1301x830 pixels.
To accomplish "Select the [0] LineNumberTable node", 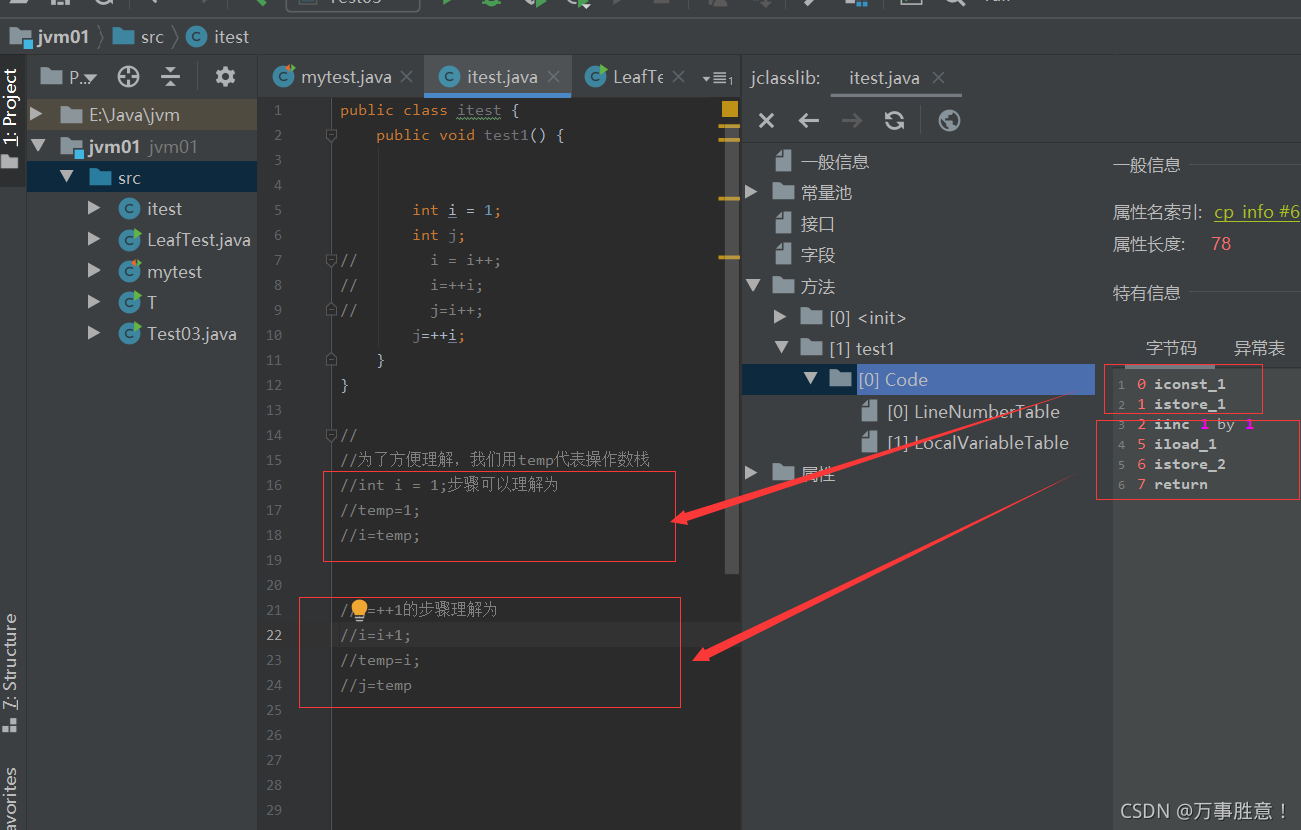I will click(x=959, y=411).
